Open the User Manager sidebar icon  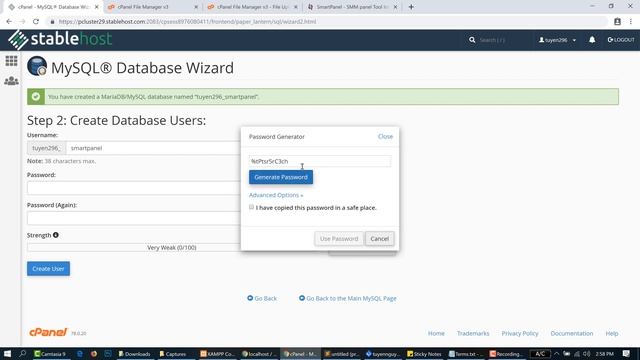click(x=11, y=81)
